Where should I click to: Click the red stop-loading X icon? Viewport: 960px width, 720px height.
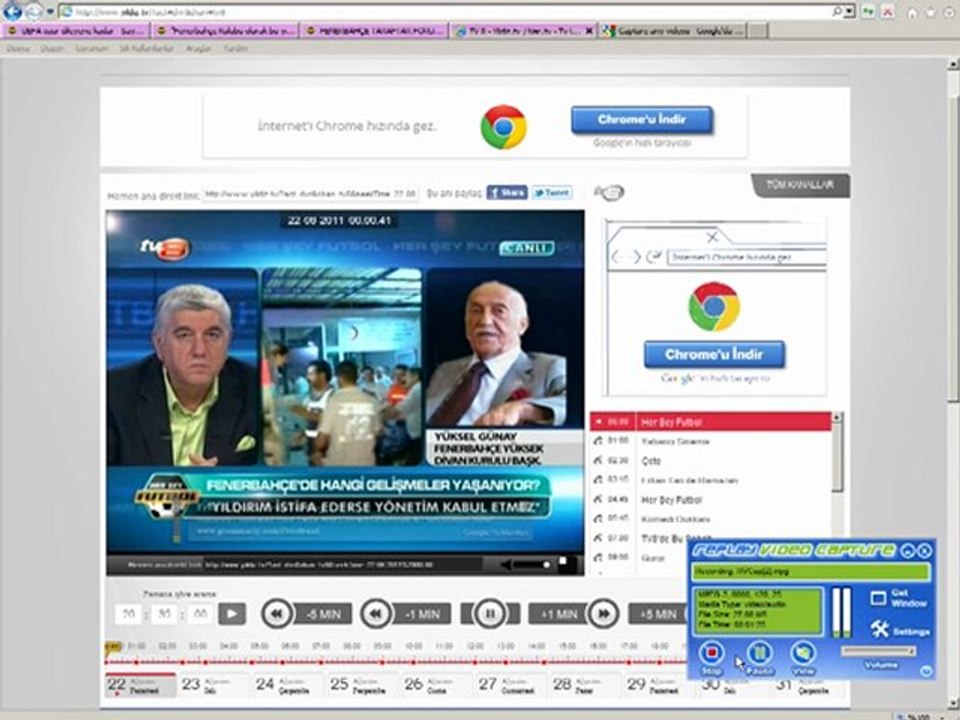887,12
